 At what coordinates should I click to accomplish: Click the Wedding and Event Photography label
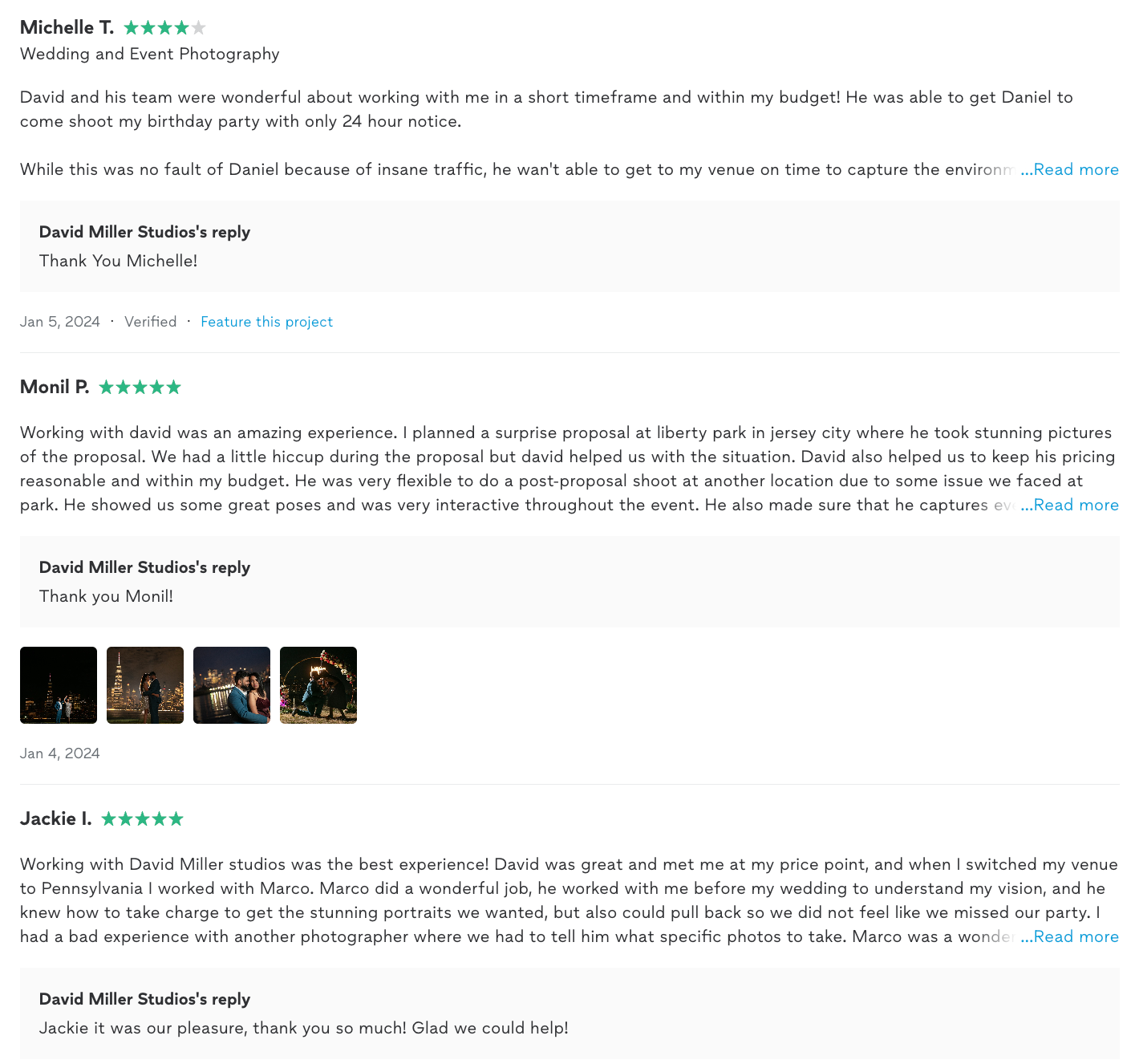[150, 54]
